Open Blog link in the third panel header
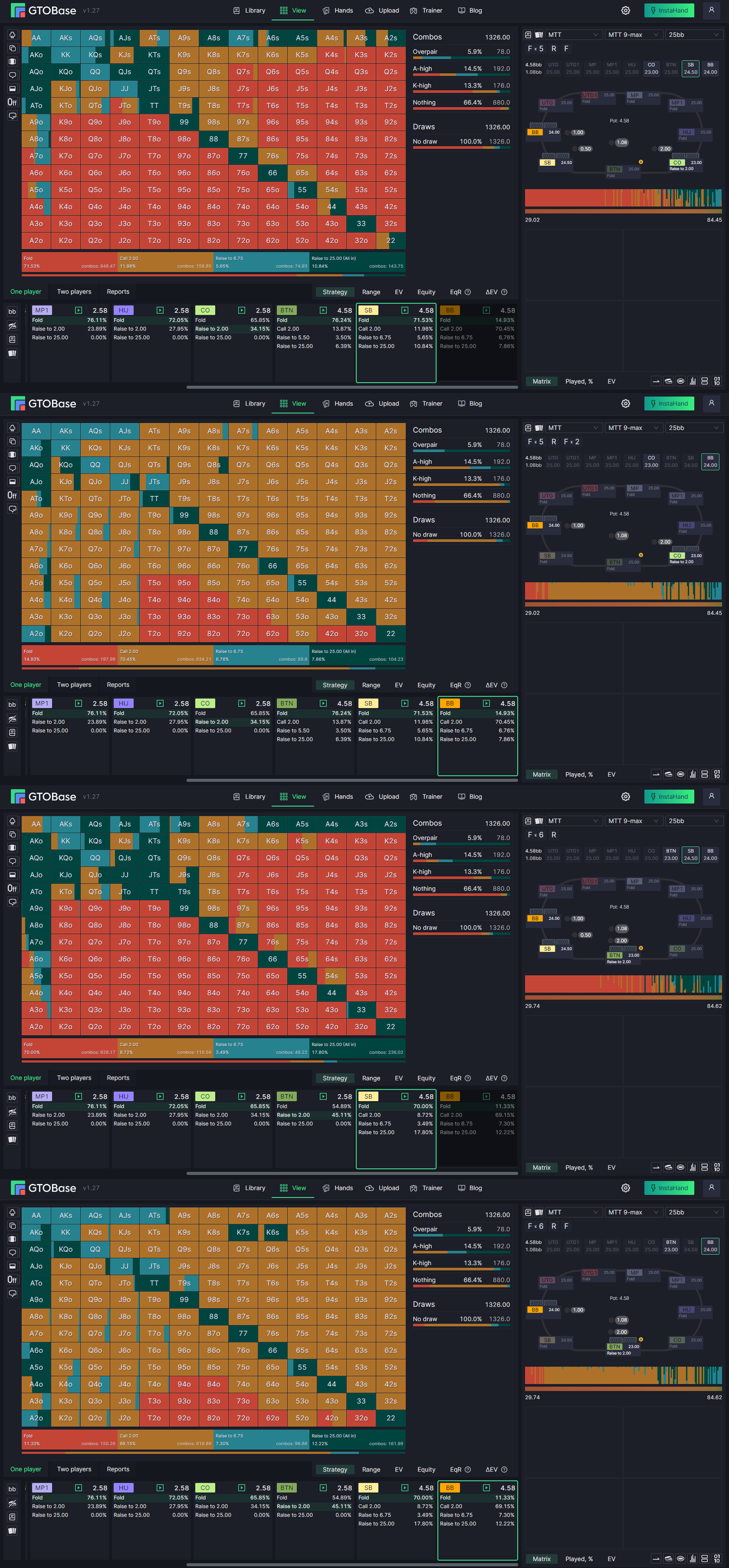This screenshot has width=729, height=1568. pos(470,797)
